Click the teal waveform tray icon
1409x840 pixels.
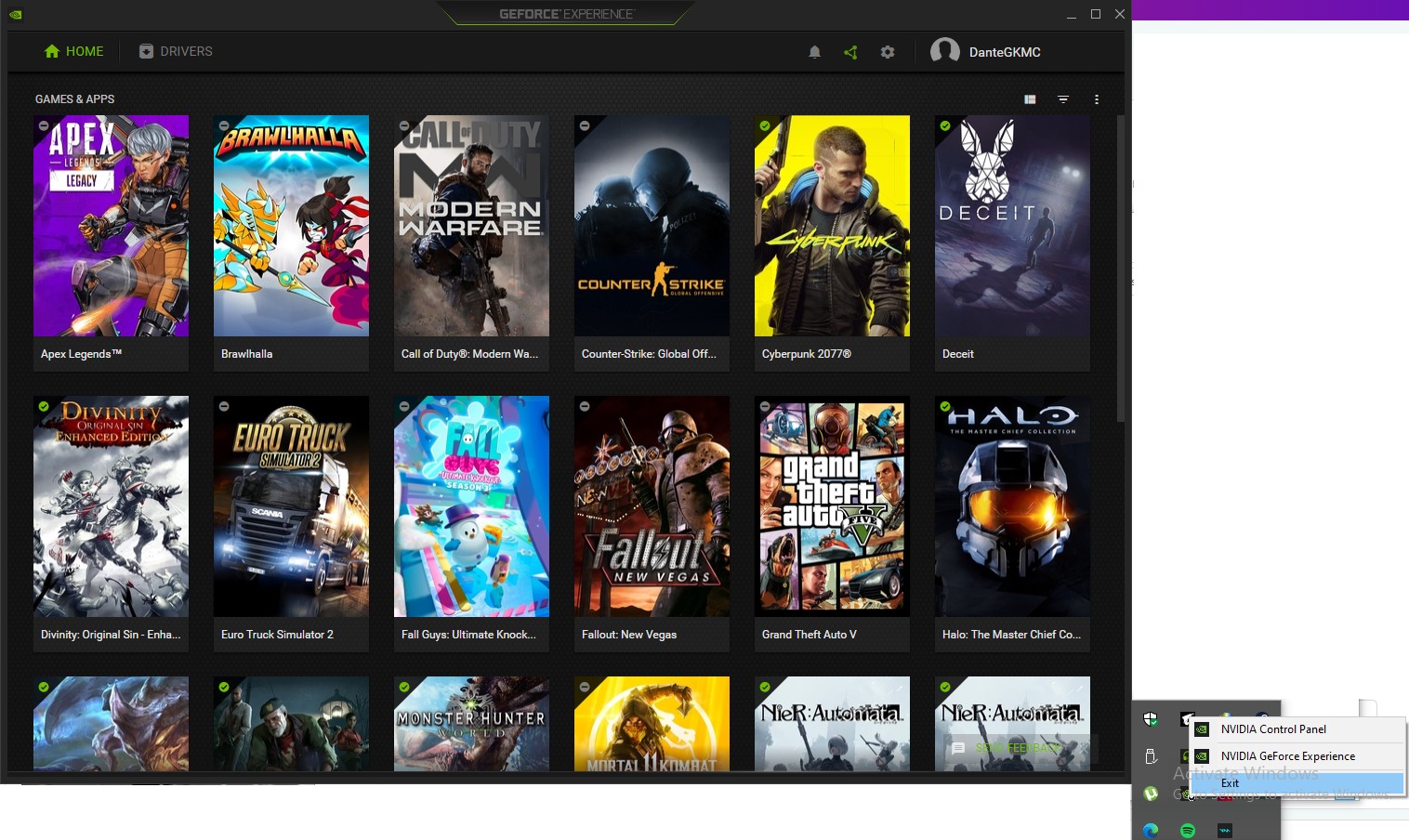pyautogui.click(x=1225, y=830)
